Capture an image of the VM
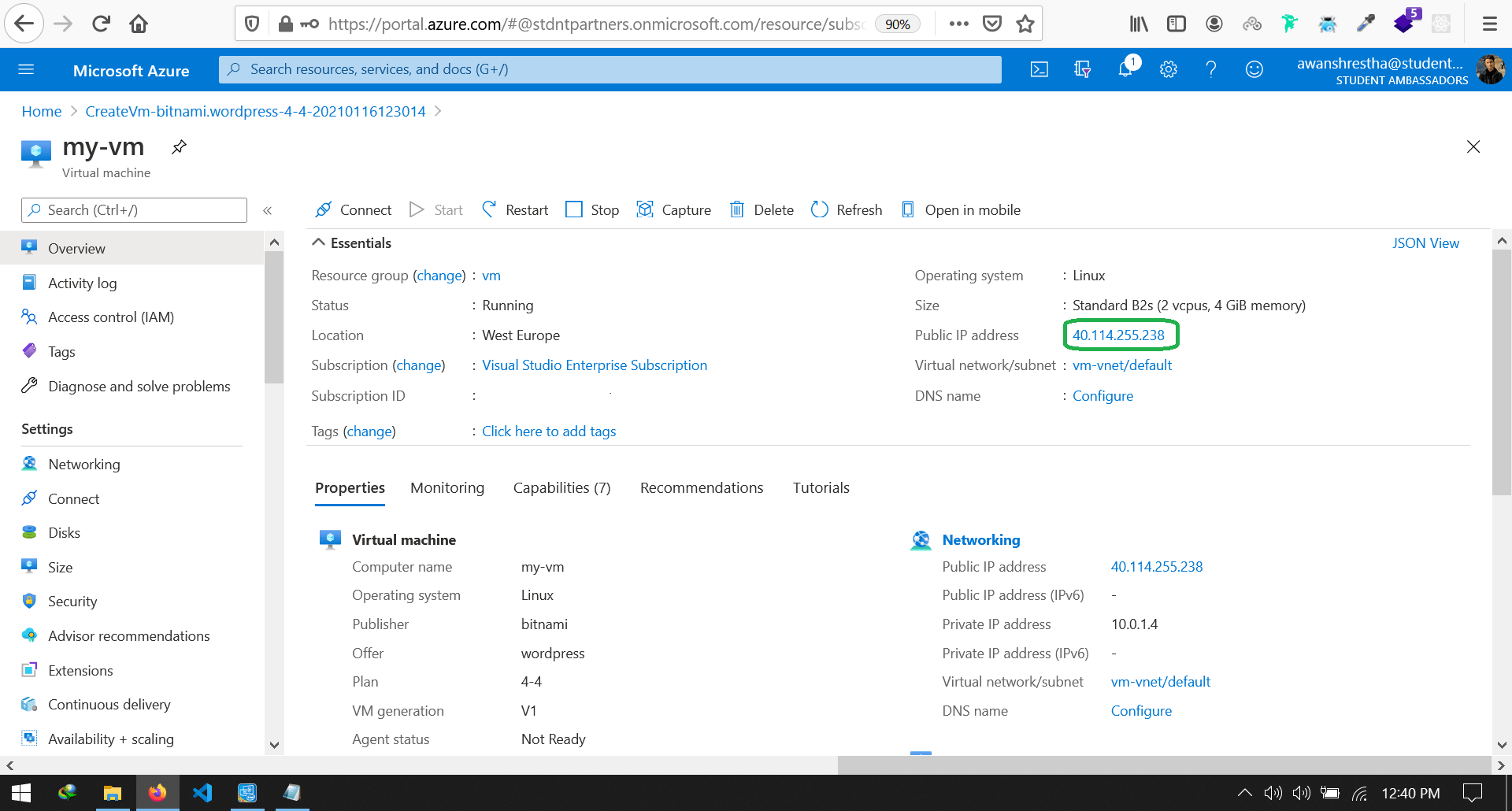The image size is (1512, 811). 674,209
